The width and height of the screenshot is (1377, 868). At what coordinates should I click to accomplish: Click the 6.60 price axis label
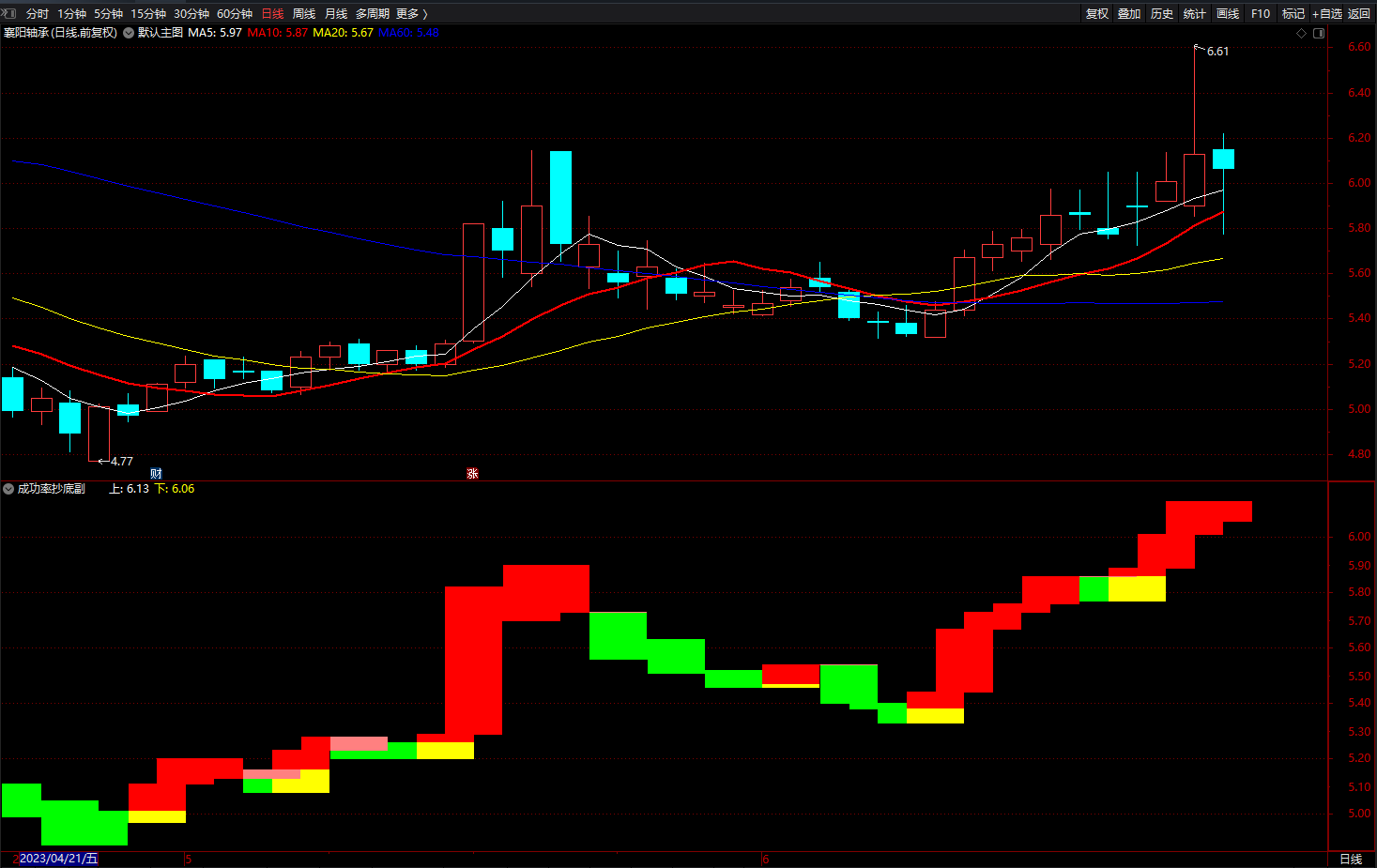pos(1358,47)
